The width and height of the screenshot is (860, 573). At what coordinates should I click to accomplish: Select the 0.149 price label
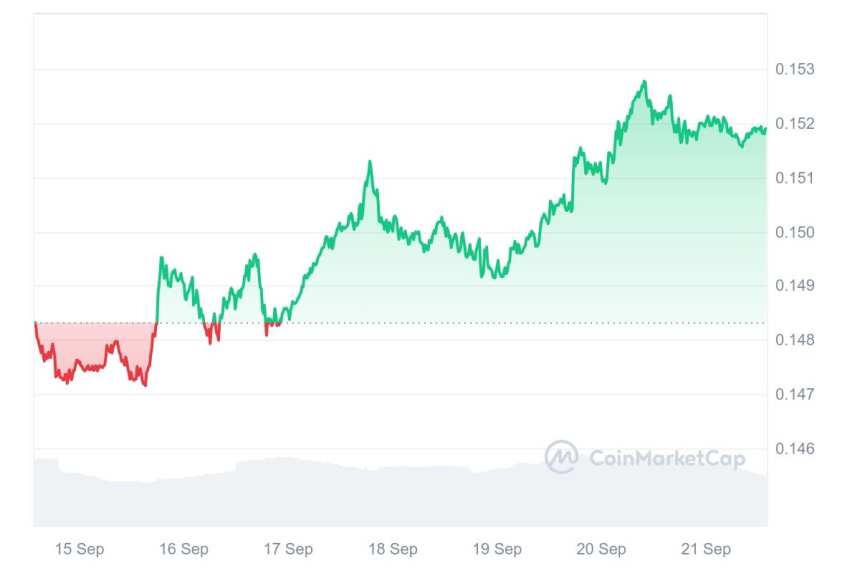pos(795,286)
